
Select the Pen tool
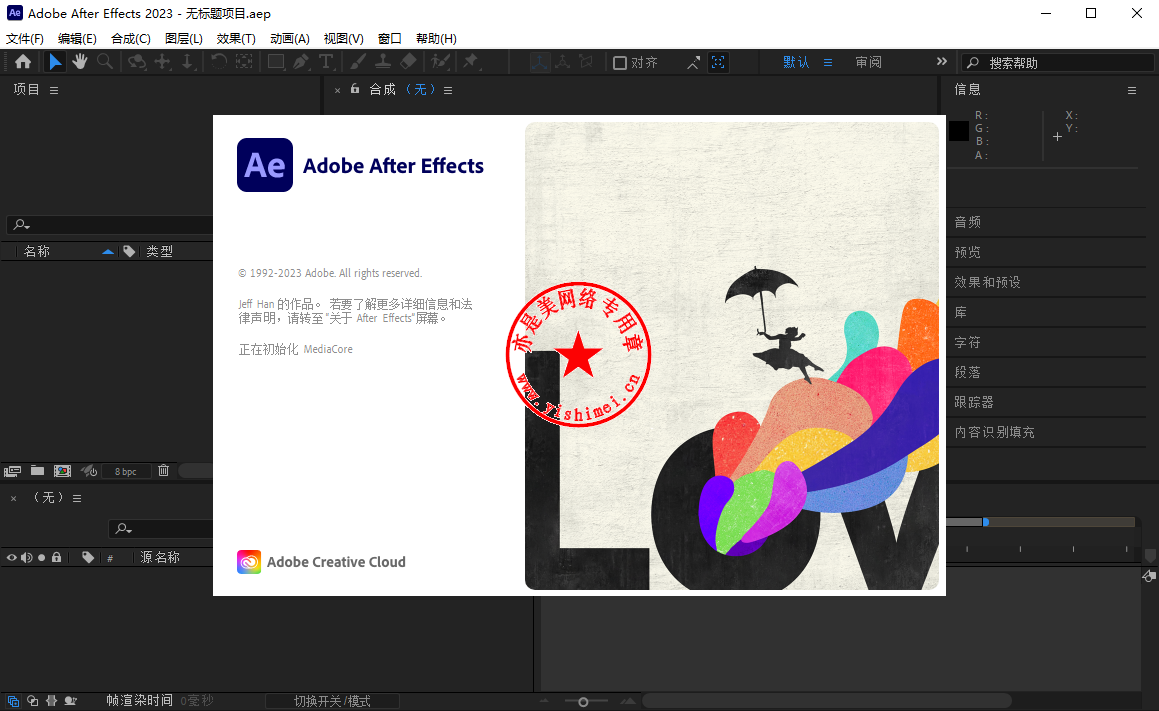click(x=301, y=62)
